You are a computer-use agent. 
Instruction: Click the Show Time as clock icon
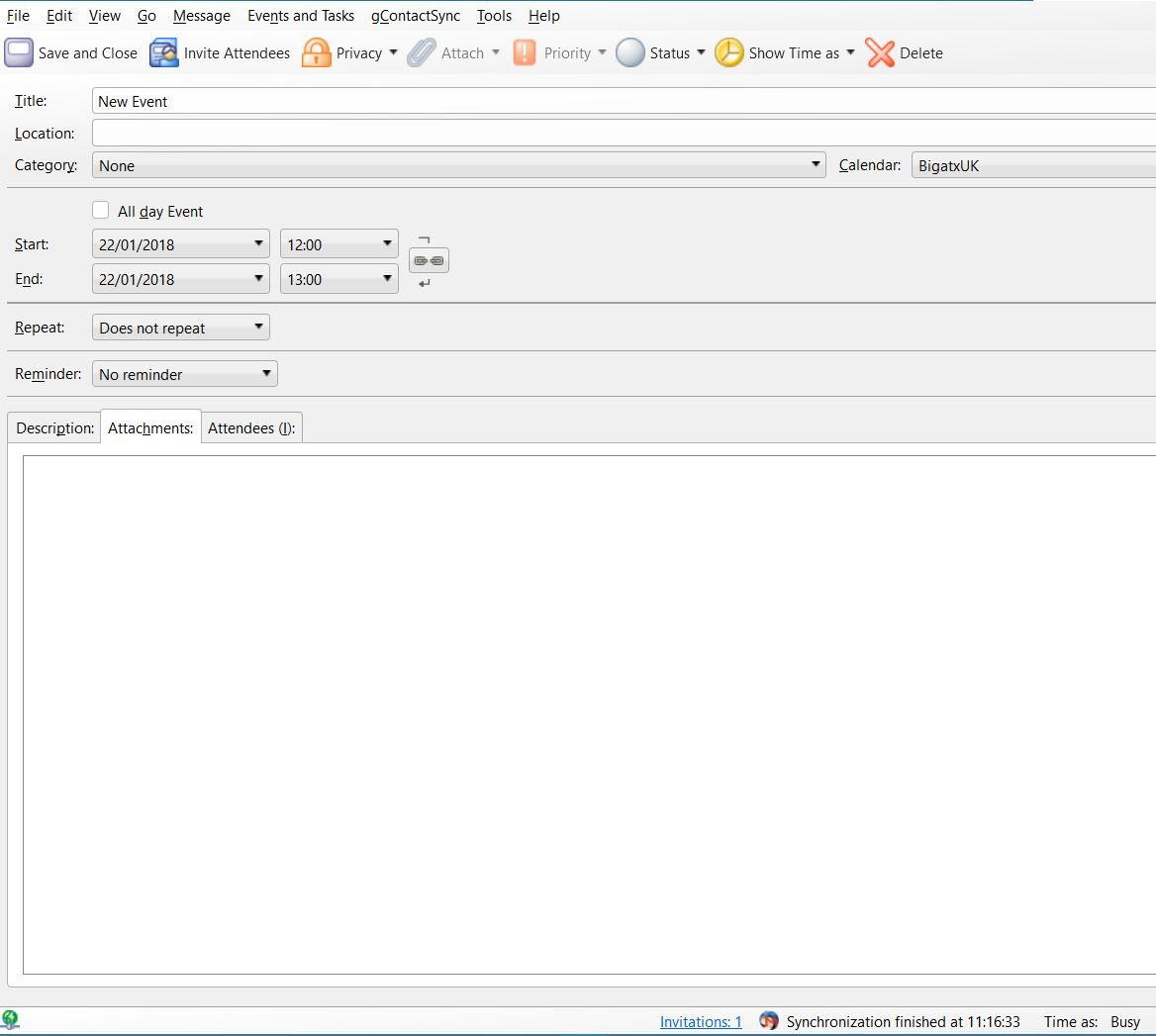click(729, 53)
